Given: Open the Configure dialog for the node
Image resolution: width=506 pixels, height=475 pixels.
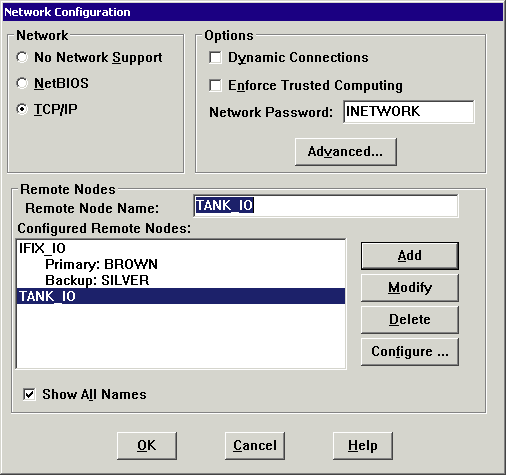Looking at the screenshot, I should (410, 352).
